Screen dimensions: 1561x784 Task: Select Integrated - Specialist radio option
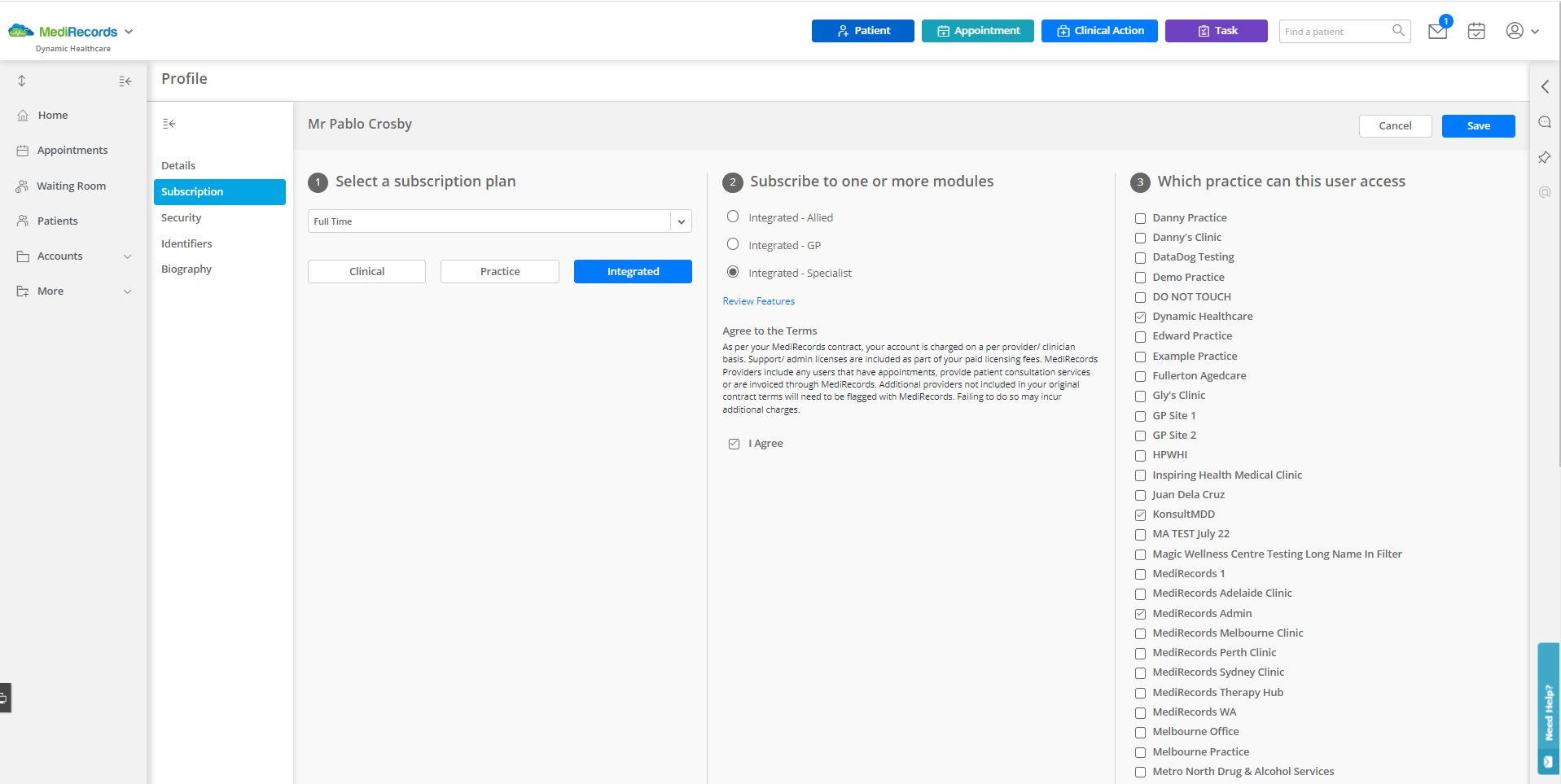pos(733,272)
